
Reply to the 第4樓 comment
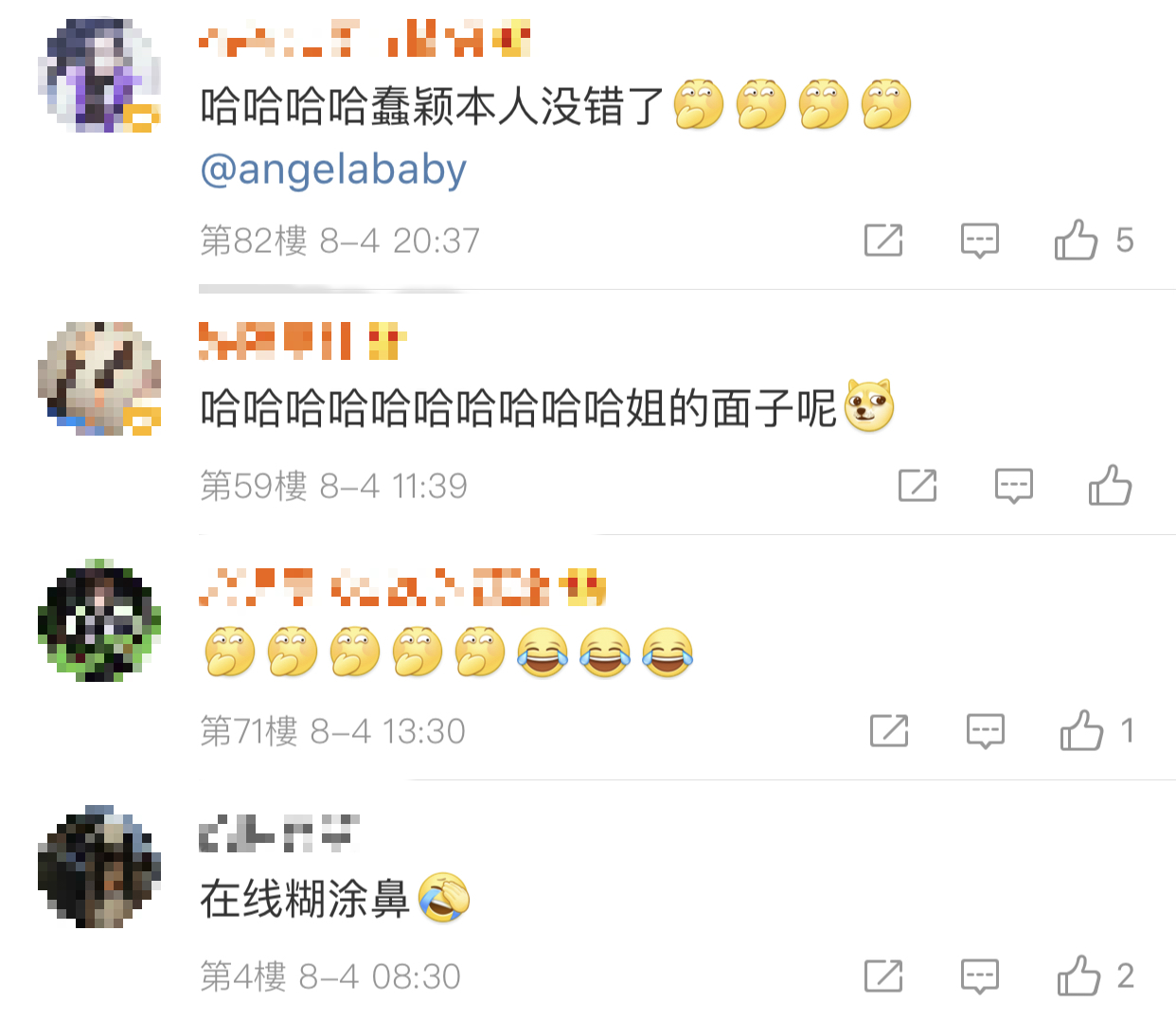coord(980,976)
